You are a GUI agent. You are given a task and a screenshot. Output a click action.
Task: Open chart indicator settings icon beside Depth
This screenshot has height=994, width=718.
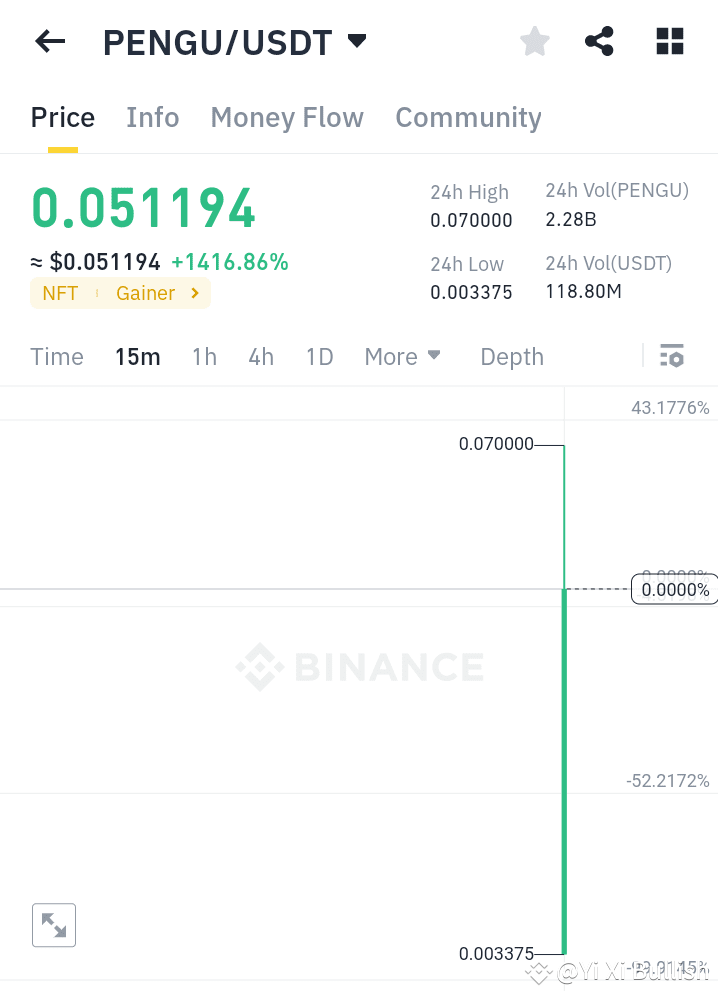coord(672,355)
